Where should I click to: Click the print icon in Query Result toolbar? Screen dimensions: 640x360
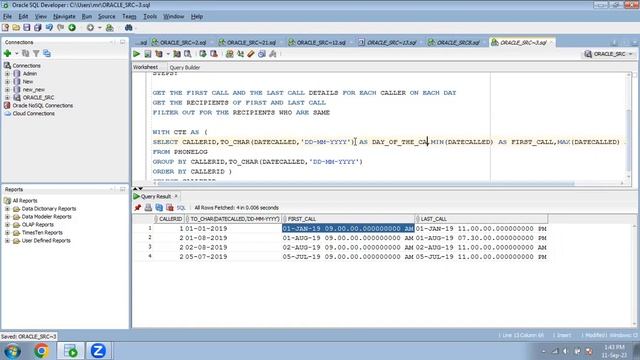click(x=148, y=208)
